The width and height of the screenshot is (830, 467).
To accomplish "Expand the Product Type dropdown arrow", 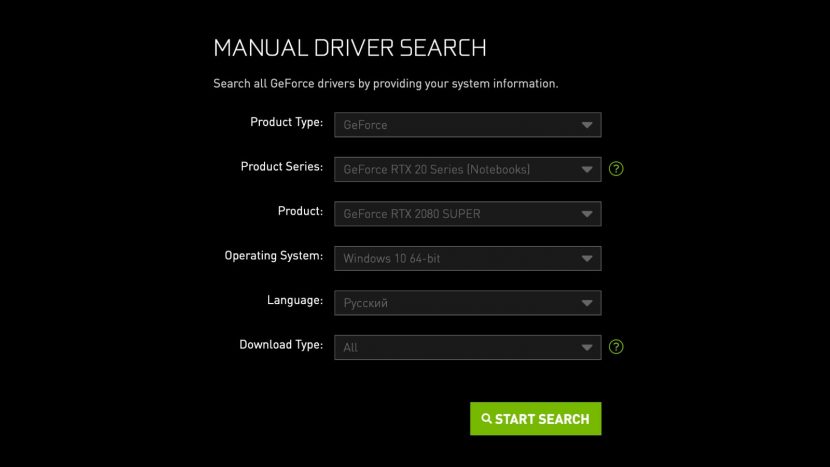I will click(586, 125).
